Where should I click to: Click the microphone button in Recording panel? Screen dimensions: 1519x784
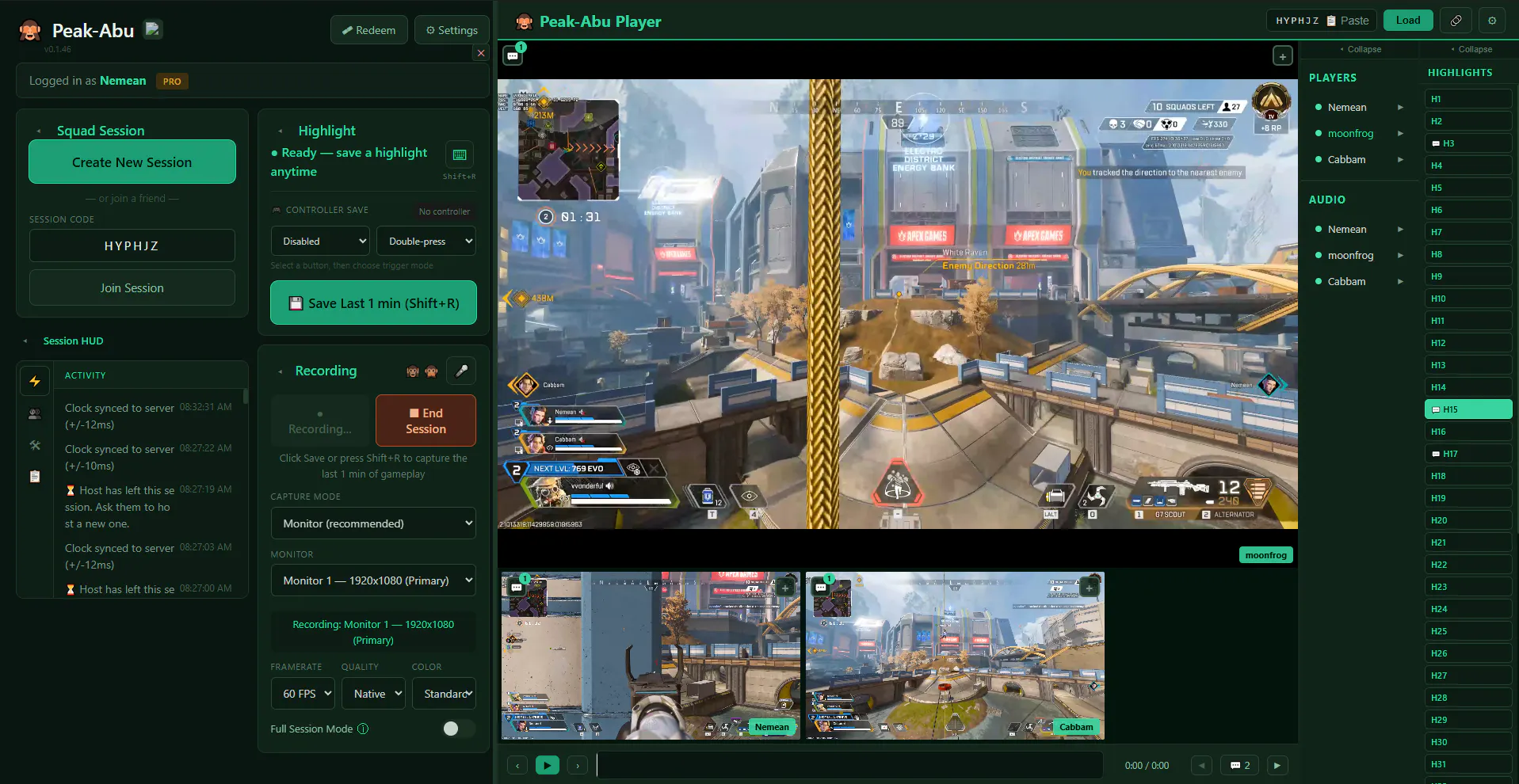click(461, 371)
